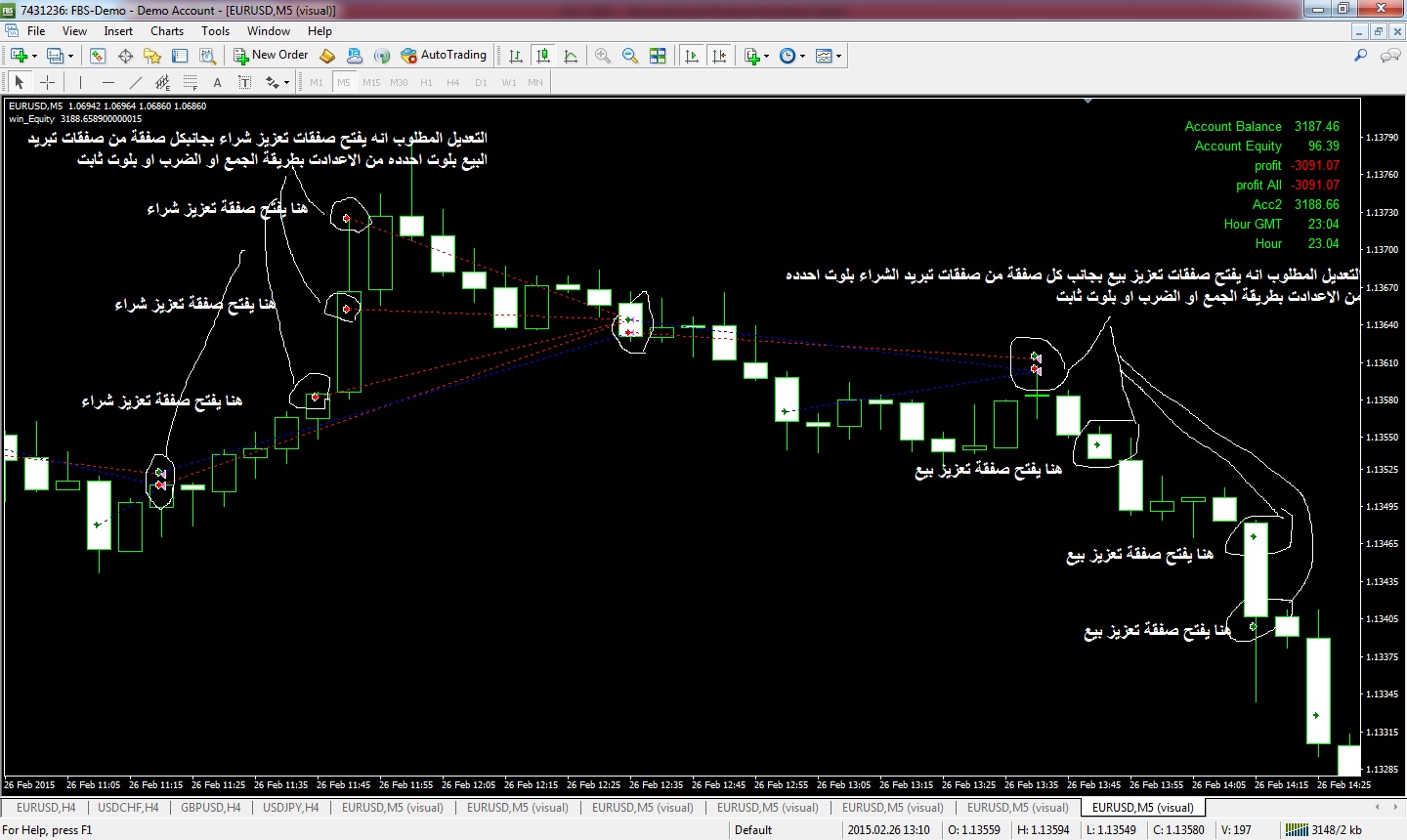
Task: Click the price scale at 1.13640
Action: point(1382,325)
